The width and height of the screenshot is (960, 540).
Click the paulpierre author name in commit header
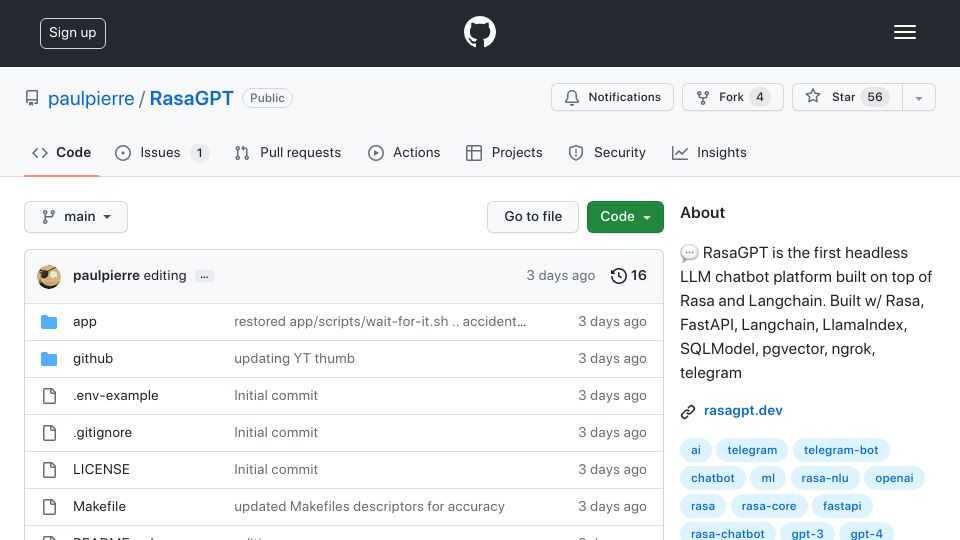(106, 276)
